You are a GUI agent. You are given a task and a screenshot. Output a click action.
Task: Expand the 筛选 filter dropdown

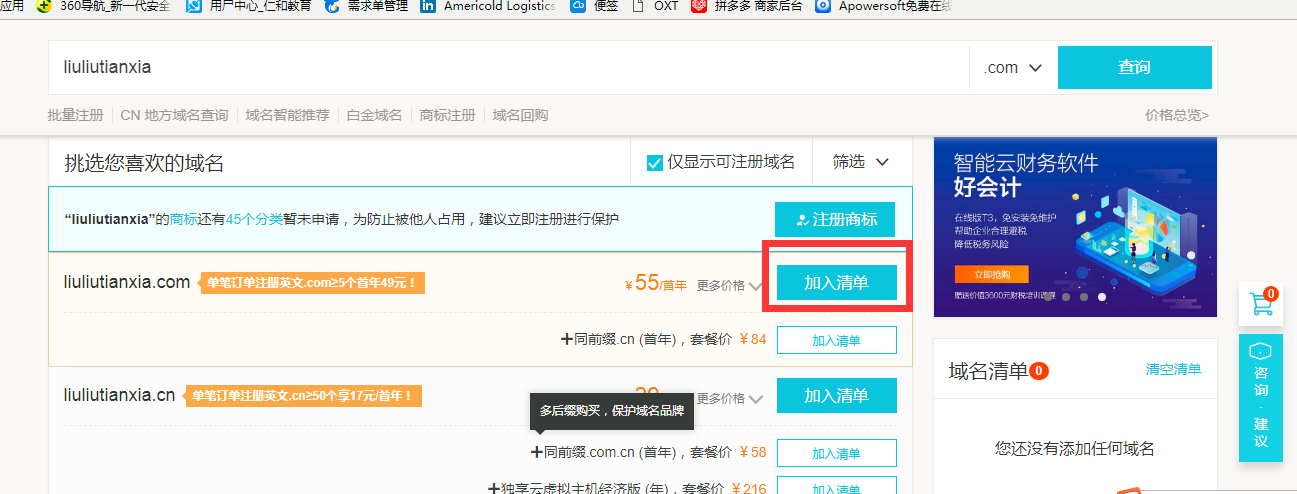(861, 162)
